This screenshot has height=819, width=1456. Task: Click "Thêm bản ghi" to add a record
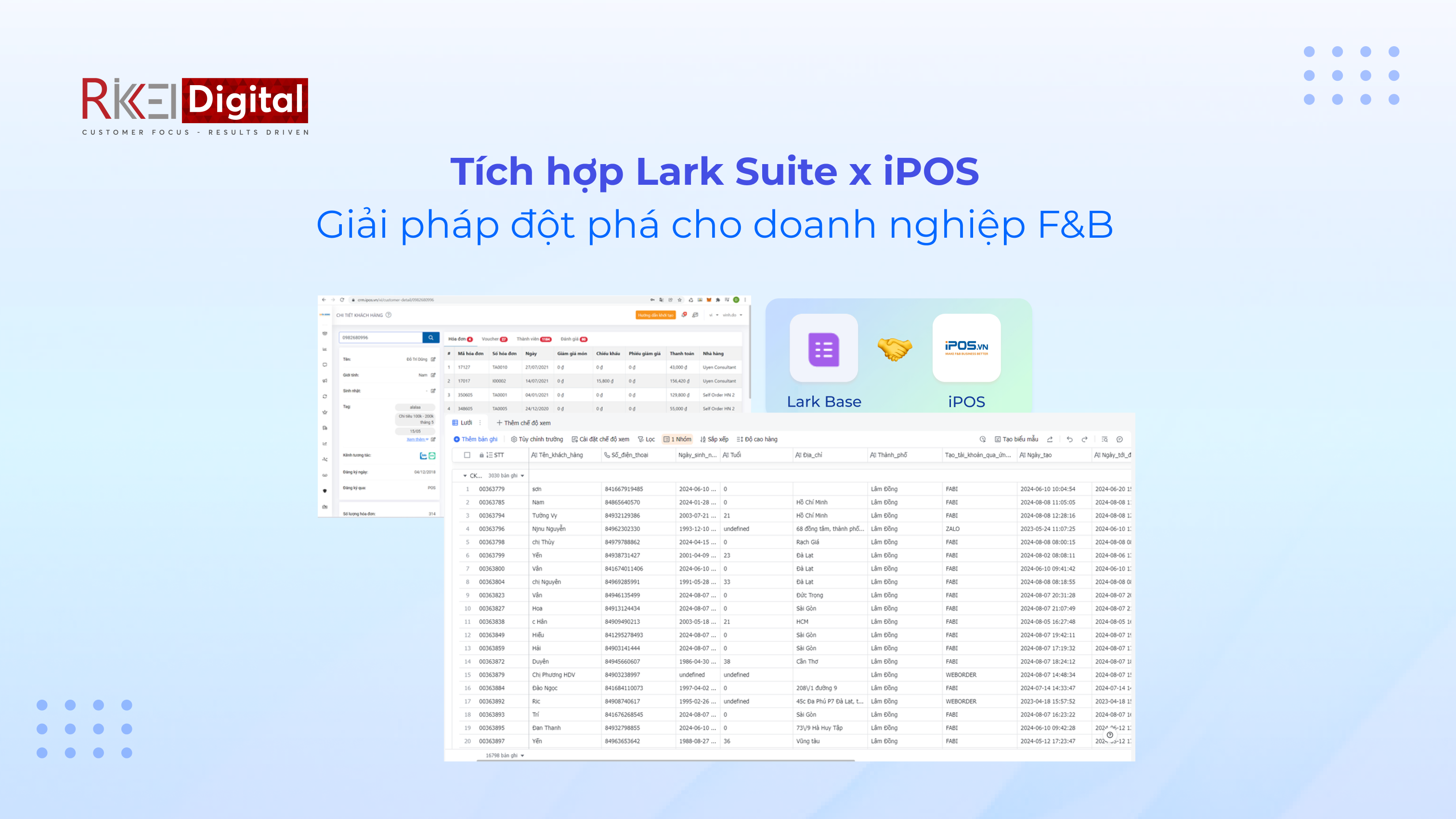(x=478, y=439)
